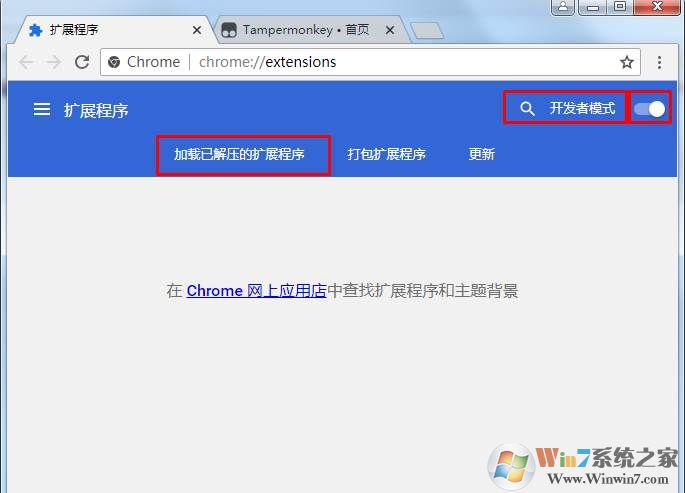
Task: Toggle the 开发者模式 switch off
Action: click(649, 109)
